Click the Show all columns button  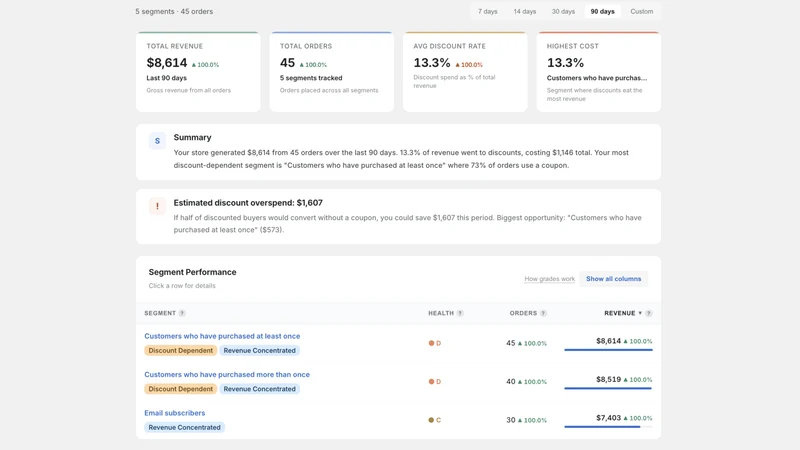613,279
